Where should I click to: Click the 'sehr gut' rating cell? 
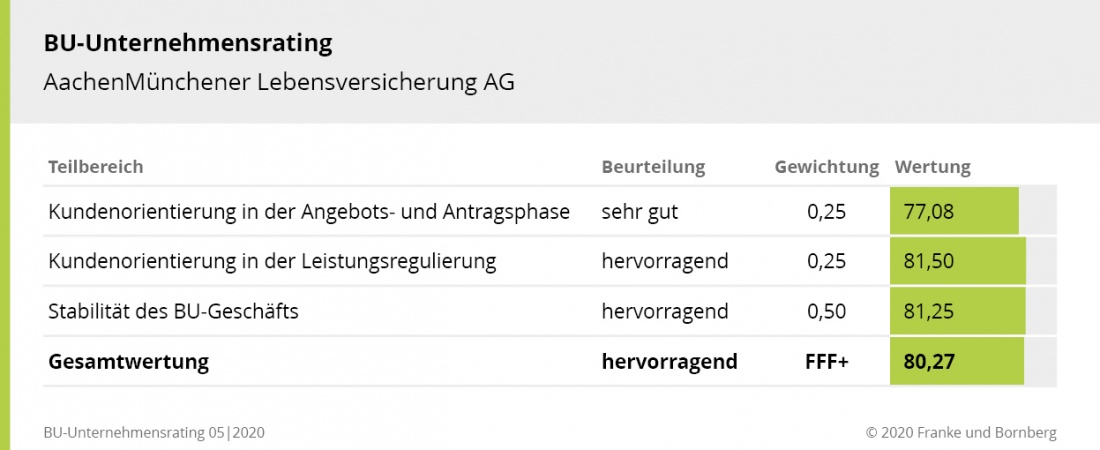[641, 211]
